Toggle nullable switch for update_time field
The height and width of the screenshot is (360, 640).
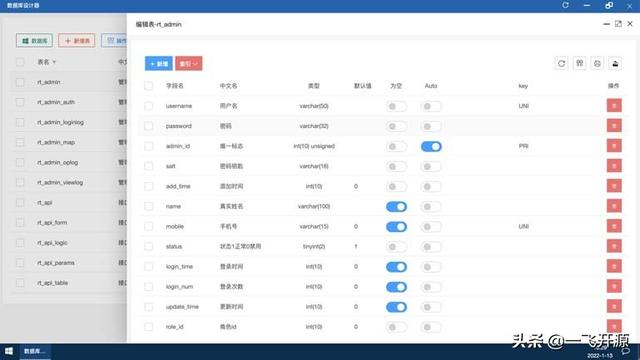coord(396,307)
